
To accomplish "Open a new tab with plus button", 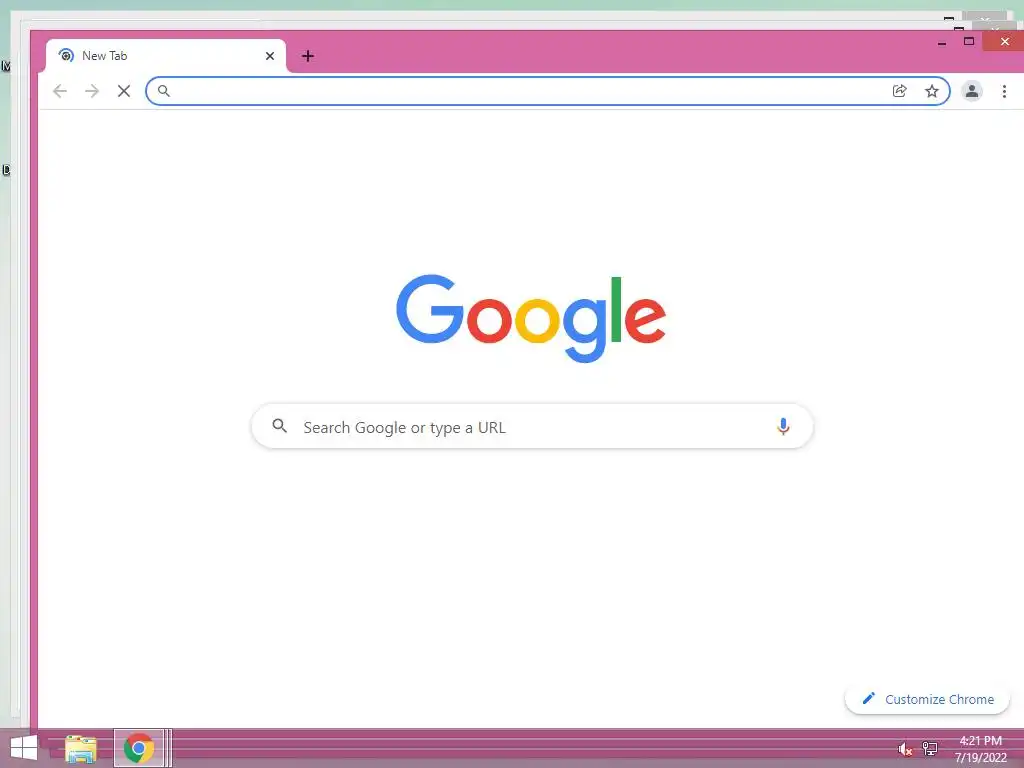I will point(308,56).
